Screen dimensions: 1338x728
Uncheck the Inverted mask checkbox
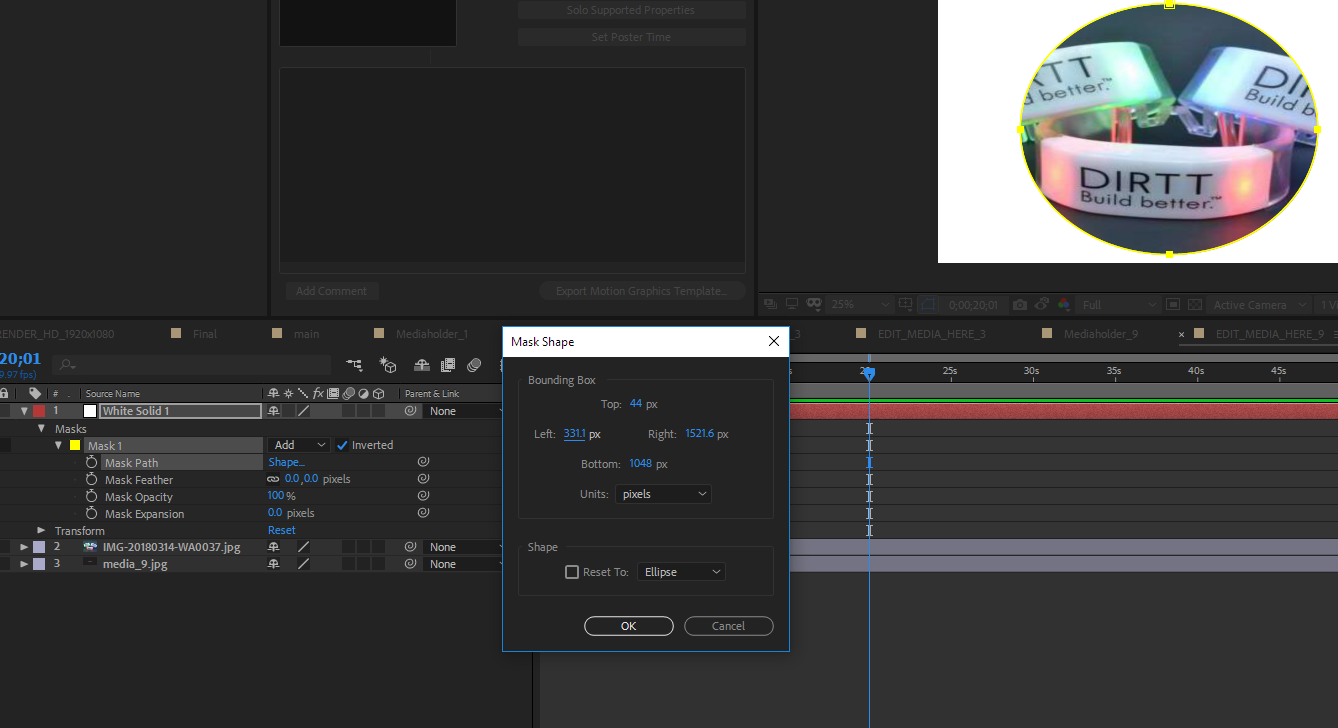[342, 445]
